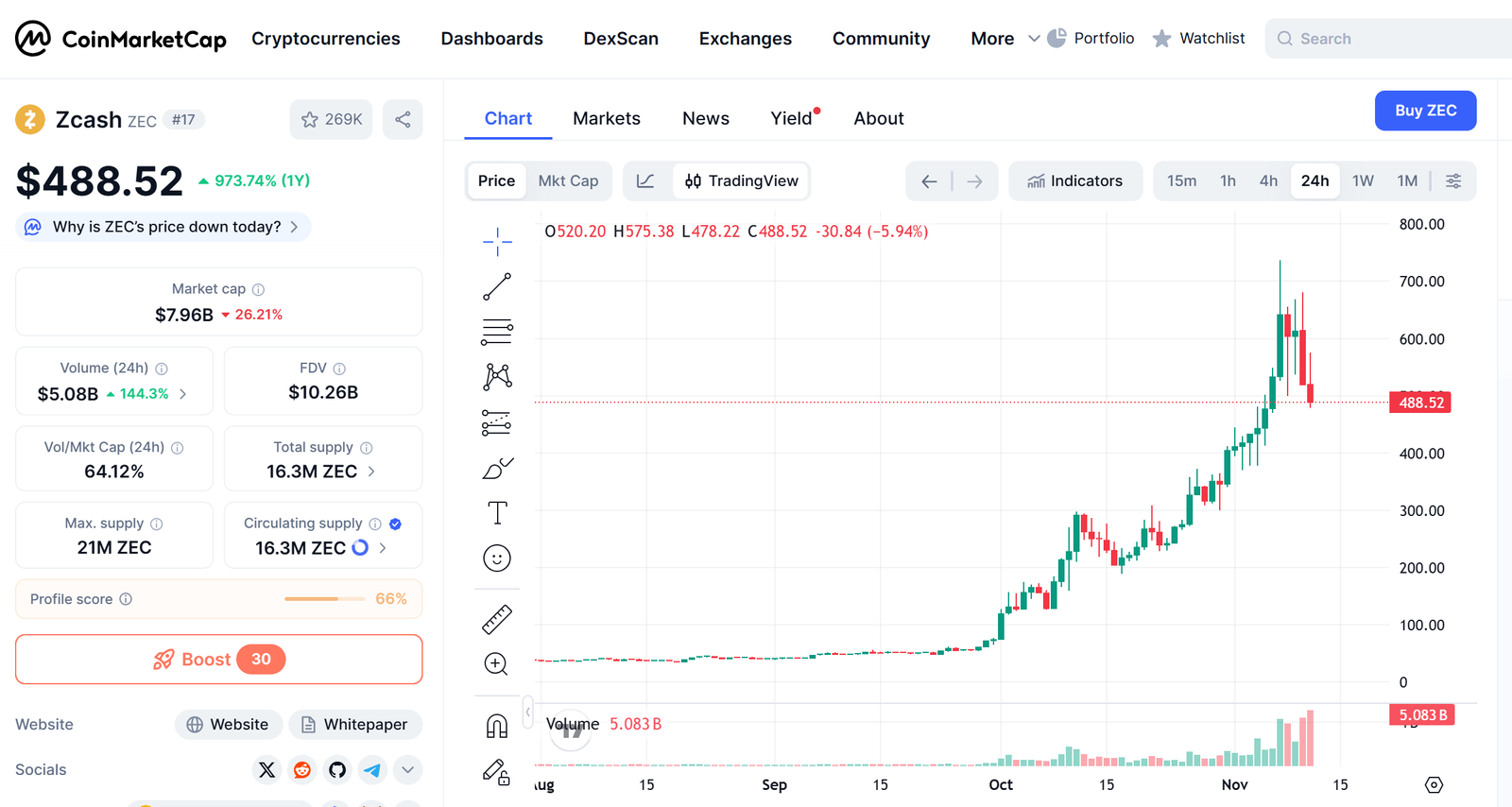Click the Profile score progress bar

[324, 599]
